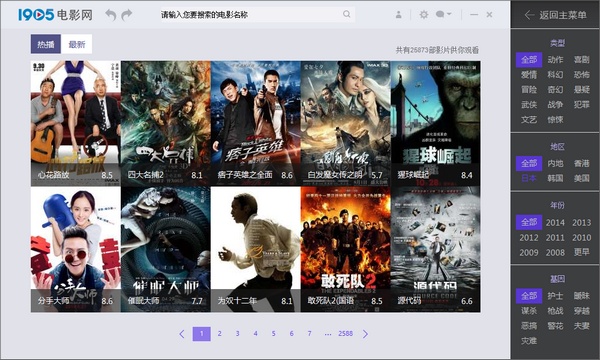Open 白发魔女传之明 movie poster
The width and height of the screenshot is (600, 360).
pyautogui.click(x=346, y=123)
